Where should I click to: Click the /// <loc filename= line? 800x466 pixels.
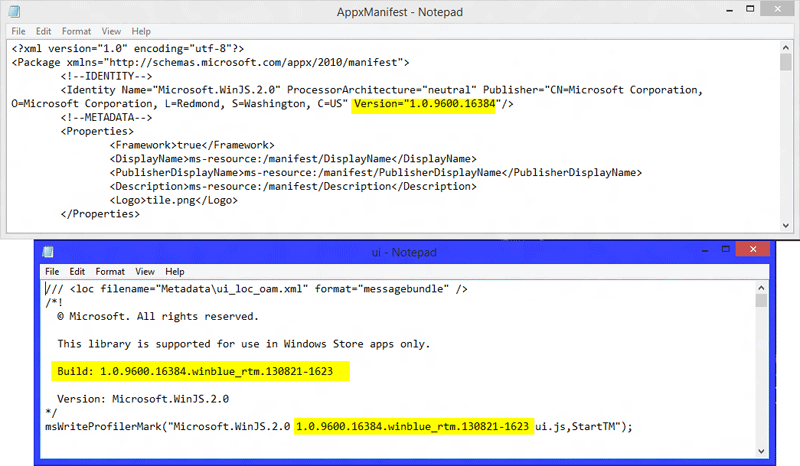(x=256, y=289)
